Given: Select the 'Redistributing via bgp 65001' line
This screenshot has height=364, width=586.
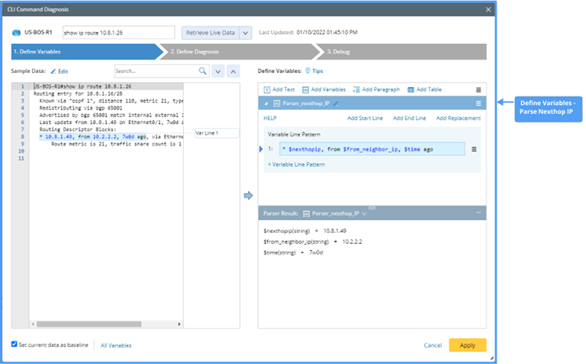Looking at the screenshot, I should pos(81,108).
